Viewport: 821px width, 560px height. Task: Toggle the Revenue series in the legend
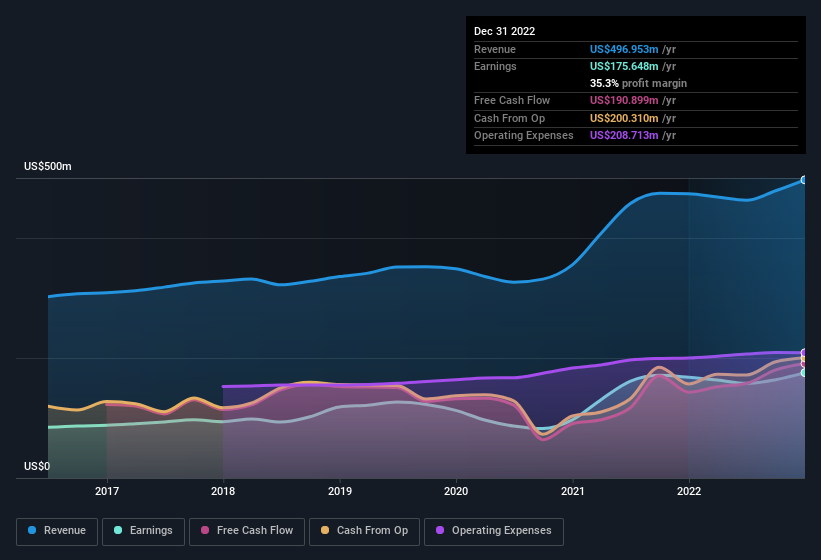click(x=57, y=531)
